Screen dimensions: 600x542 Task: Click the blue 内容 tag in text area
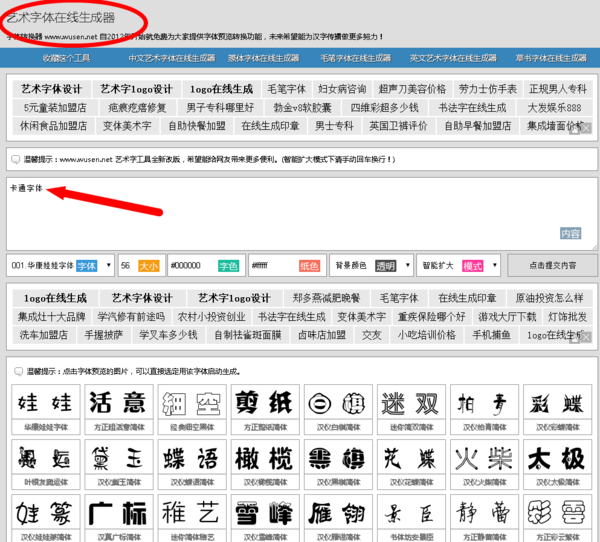[571, 233]
